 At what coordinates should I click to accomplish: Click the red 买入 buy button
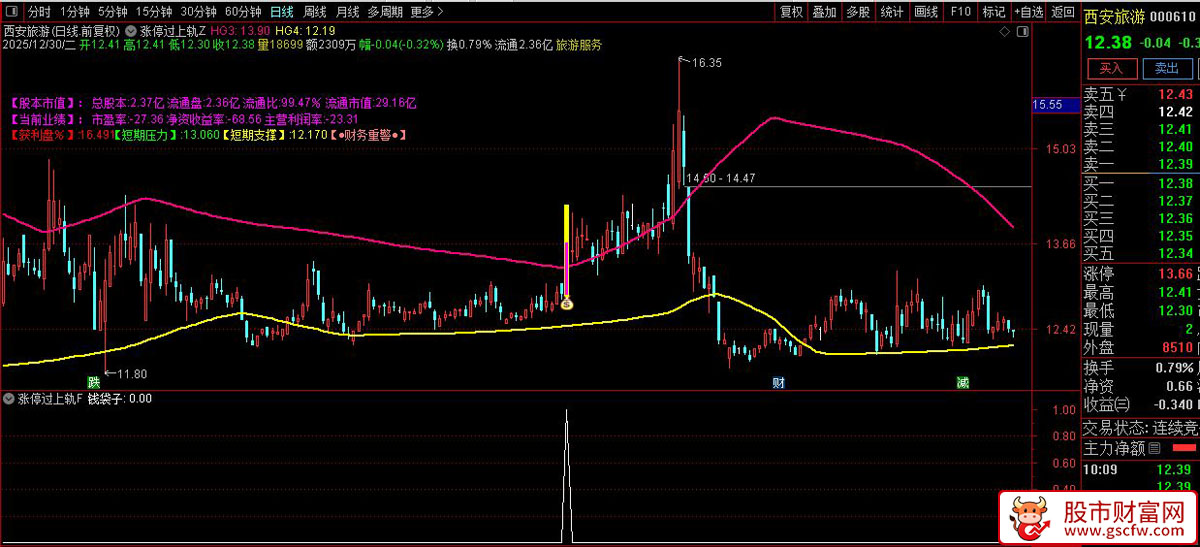[1112, 68]
